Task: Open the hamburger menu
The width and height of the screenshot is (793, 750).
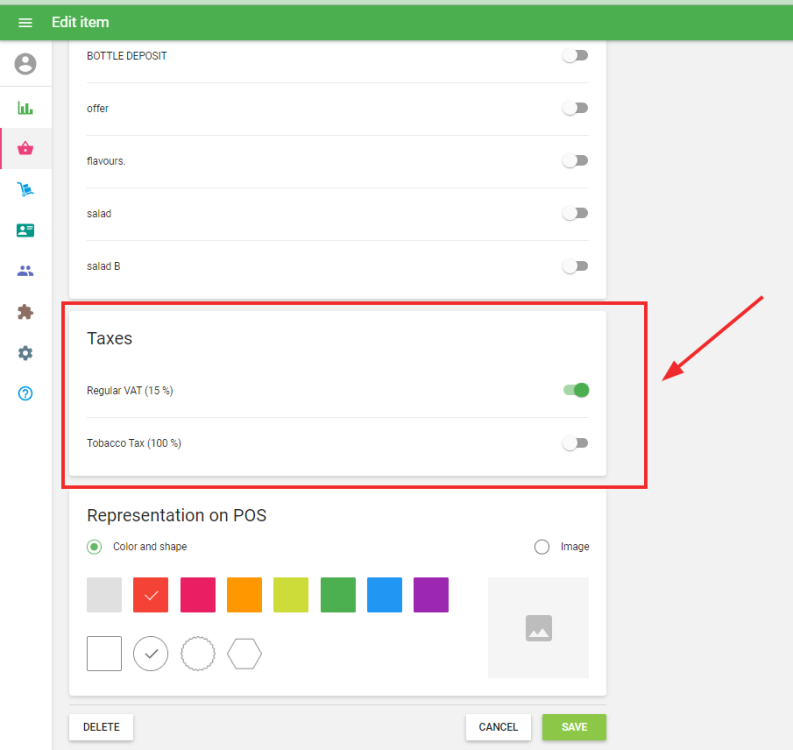Action: (25, 22)
